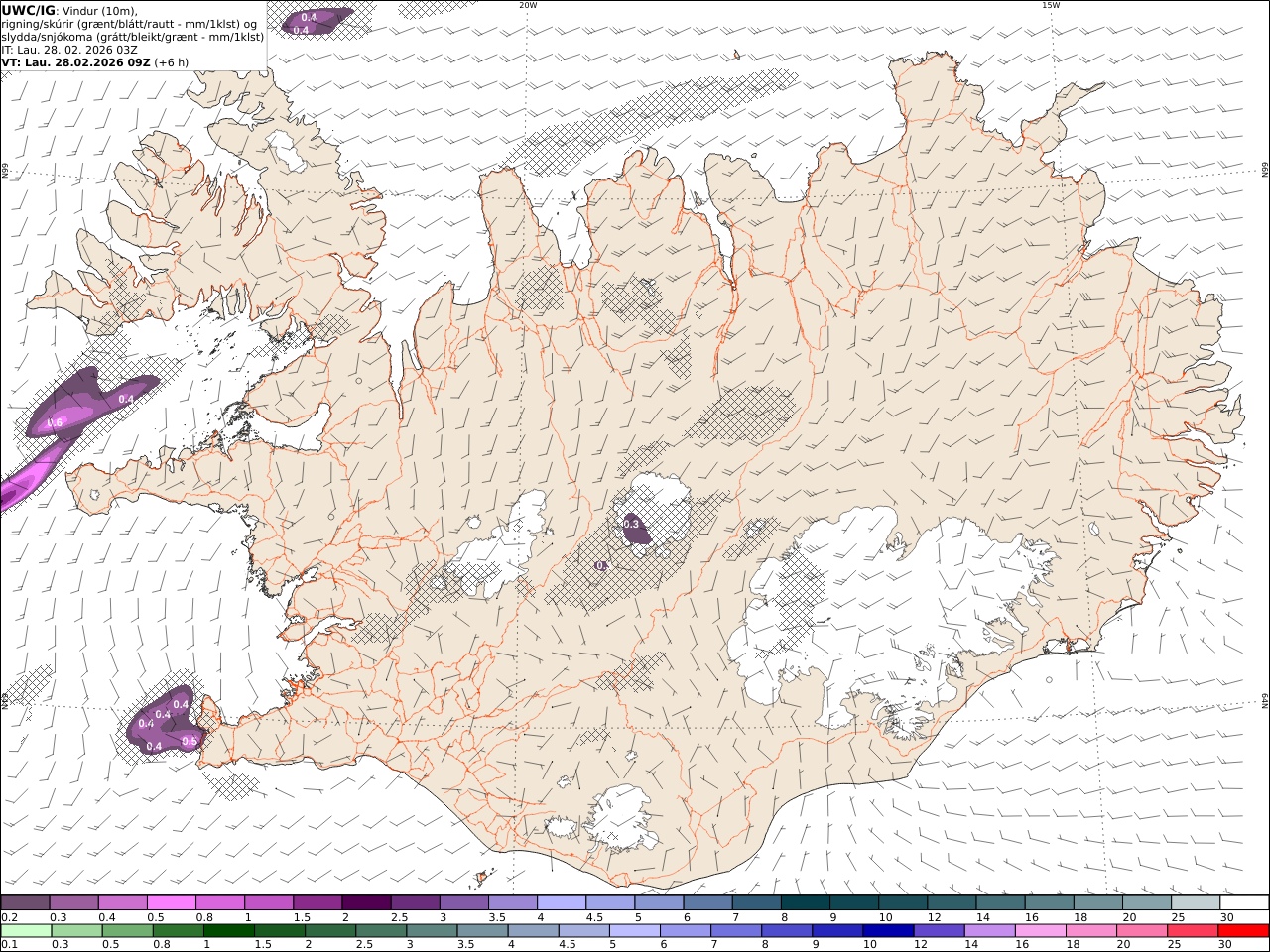Click the 'Vindur (10m),' text in header

100,11
